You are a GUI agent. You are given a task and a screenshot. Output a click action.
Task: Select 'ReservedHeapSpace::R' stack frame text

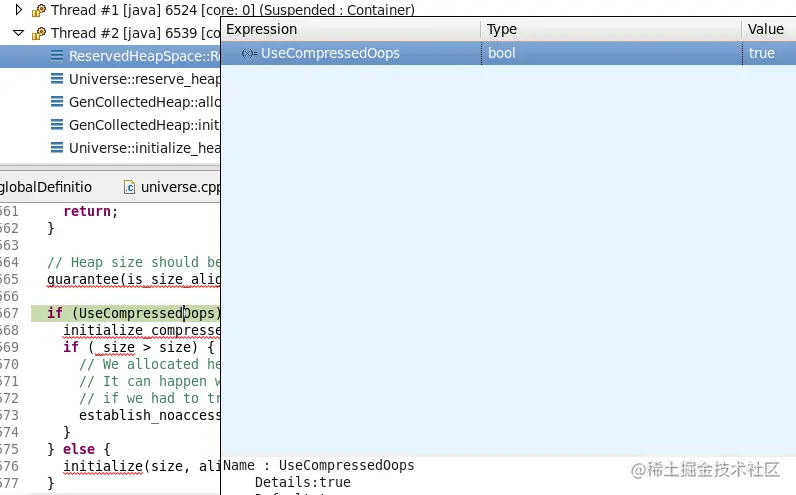coord(145,56)
